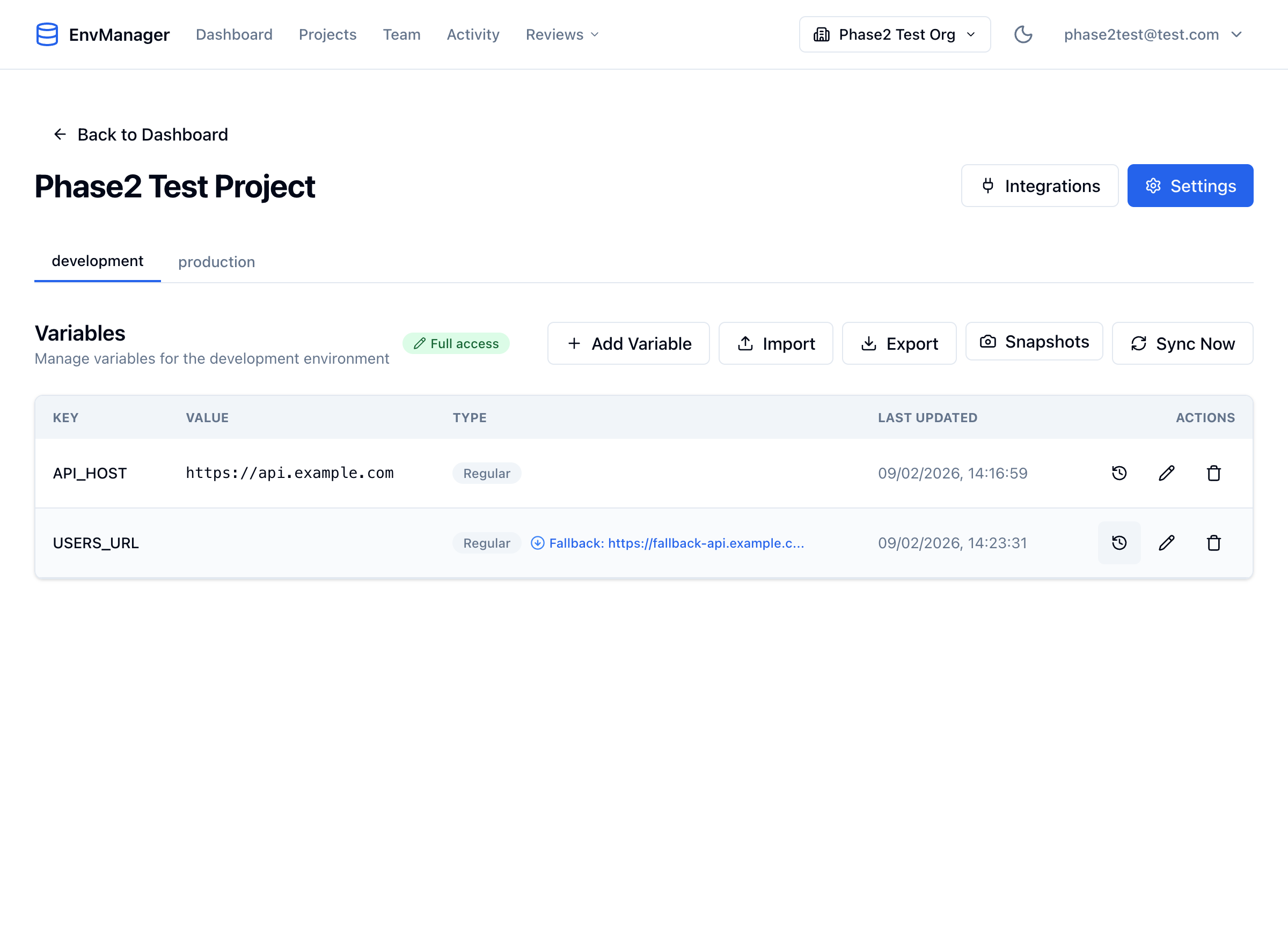The width and height of the screenshot is (1288, 943).
Task: Open the Phase2 Test Org selector
Action: click(895, 34)
